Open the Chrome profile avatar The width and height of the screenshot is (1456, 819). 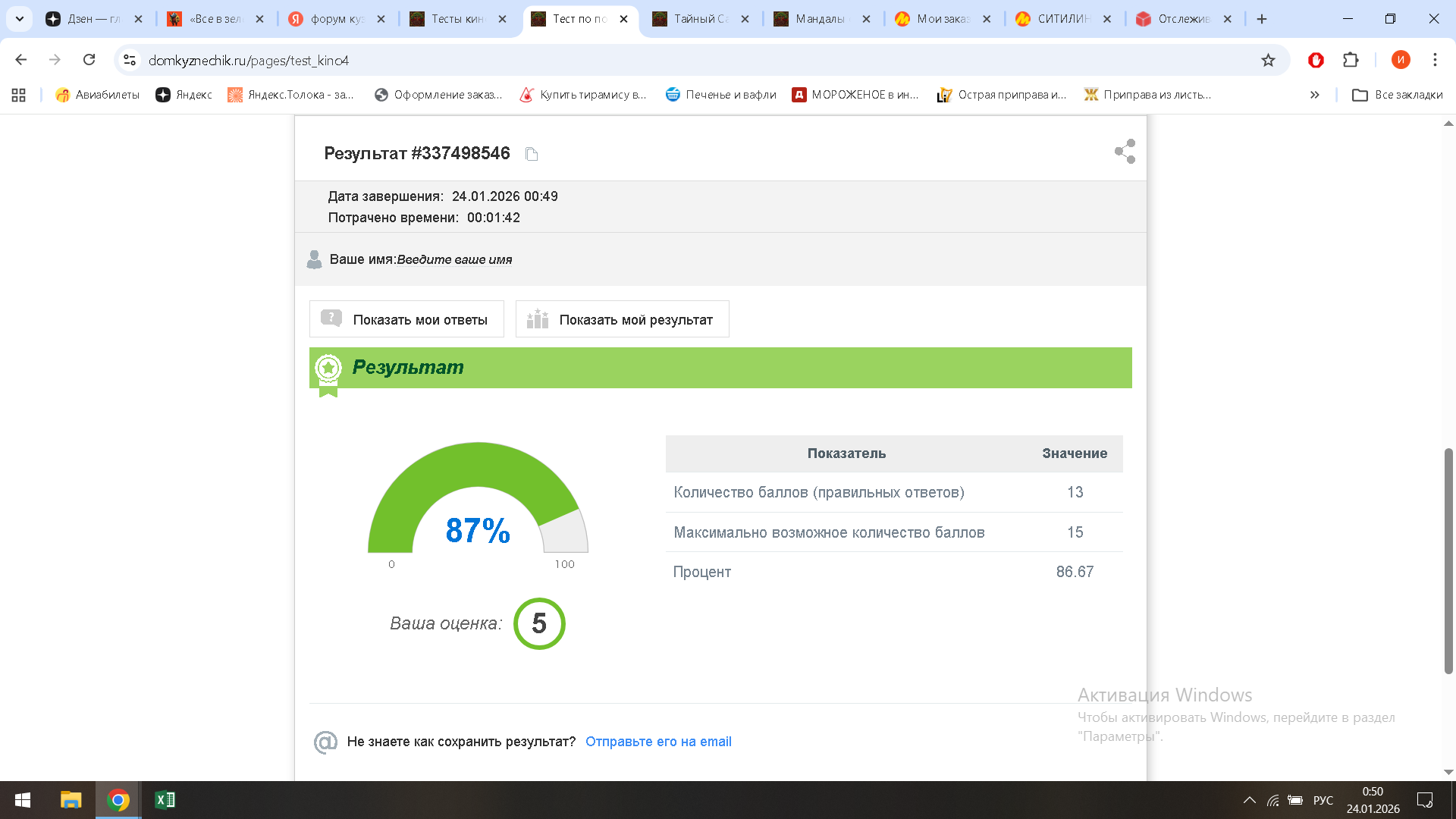(1401, 60)
